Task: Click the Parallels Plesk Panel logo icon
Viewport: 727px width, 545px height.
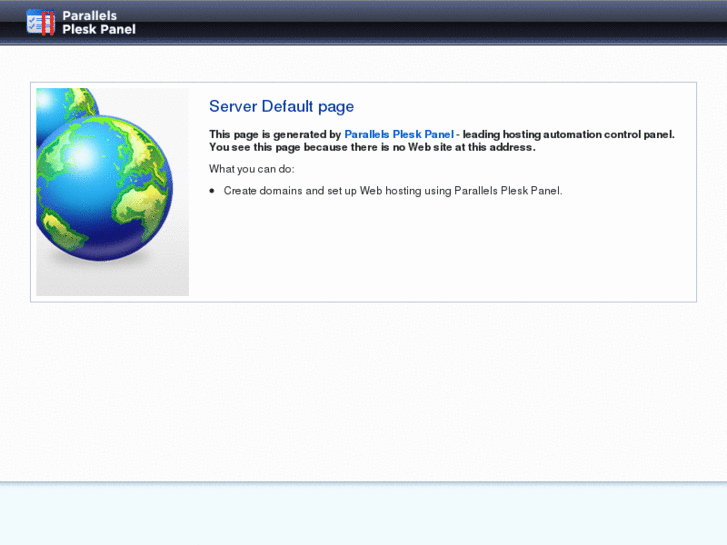Action: coord(41,22)
